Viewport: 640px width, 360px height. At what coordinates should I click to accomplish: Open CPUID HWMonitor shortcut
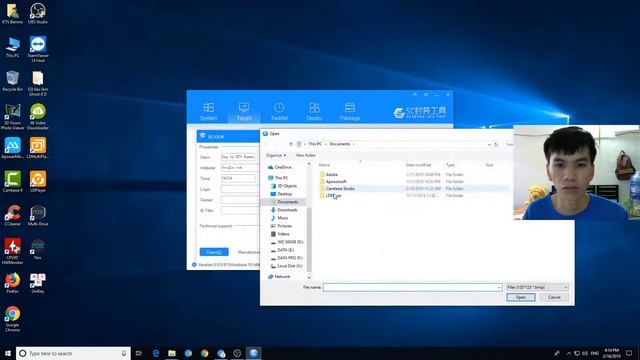12,251
